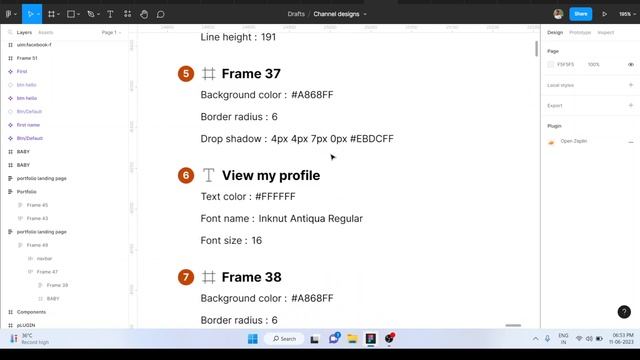This screenshot has width=640, height=360.
Task: Open the weather widget showing 36°C
Action: (29, 339)
